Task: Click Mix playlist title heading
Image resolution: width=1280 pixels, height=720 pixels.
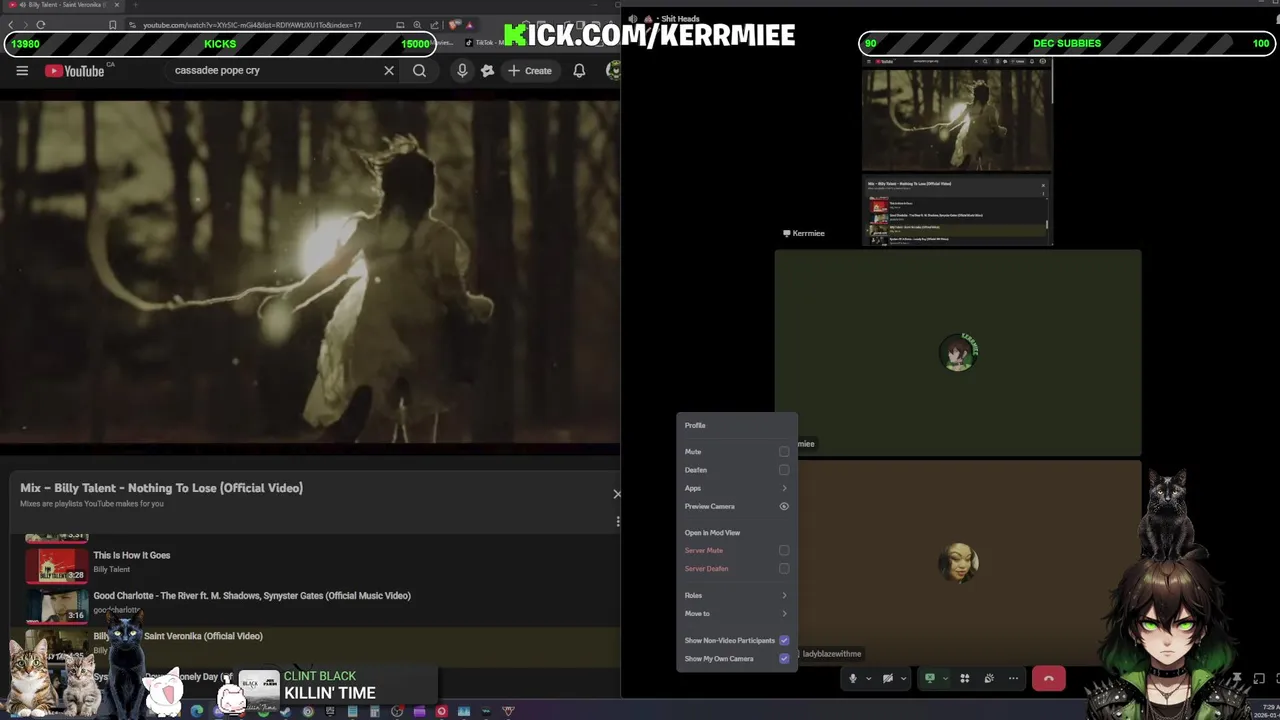Action: [161, 488]
